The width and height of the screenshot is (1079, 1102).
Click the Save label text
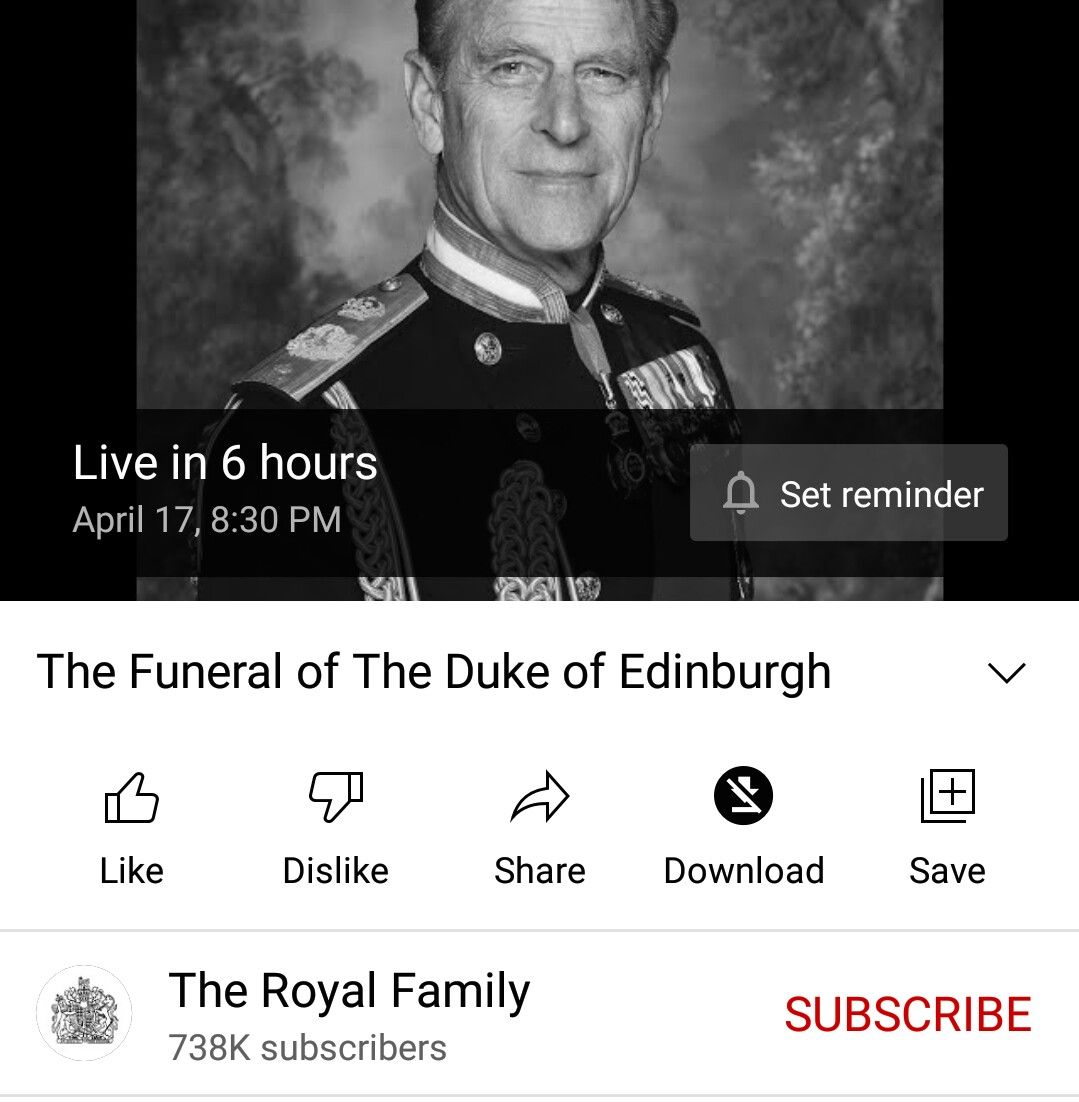[948, 871]
